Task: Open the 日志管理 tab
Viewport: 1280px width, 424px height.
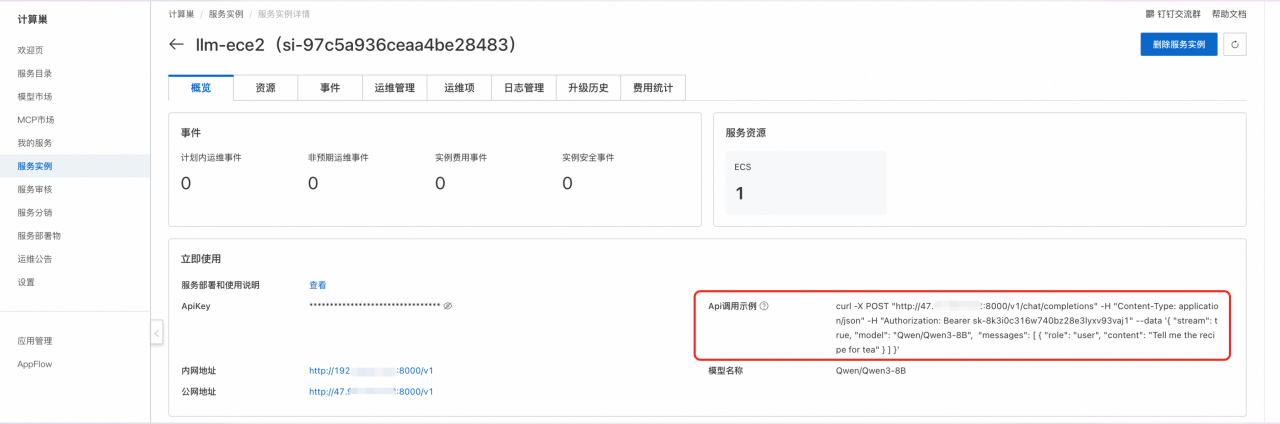Action: [x=523, y=88]
